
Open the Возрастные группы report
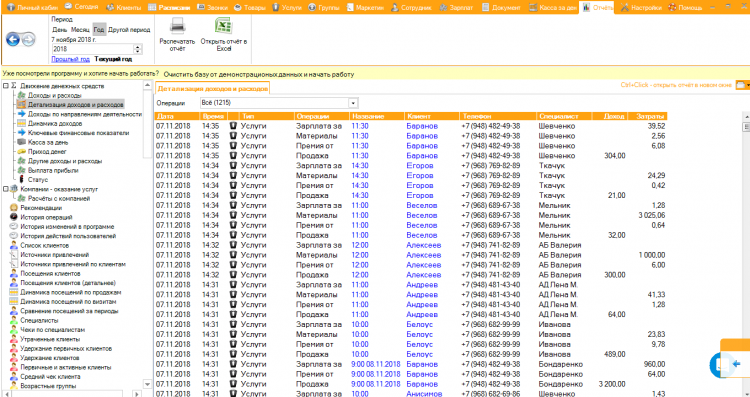click(48, 386)
